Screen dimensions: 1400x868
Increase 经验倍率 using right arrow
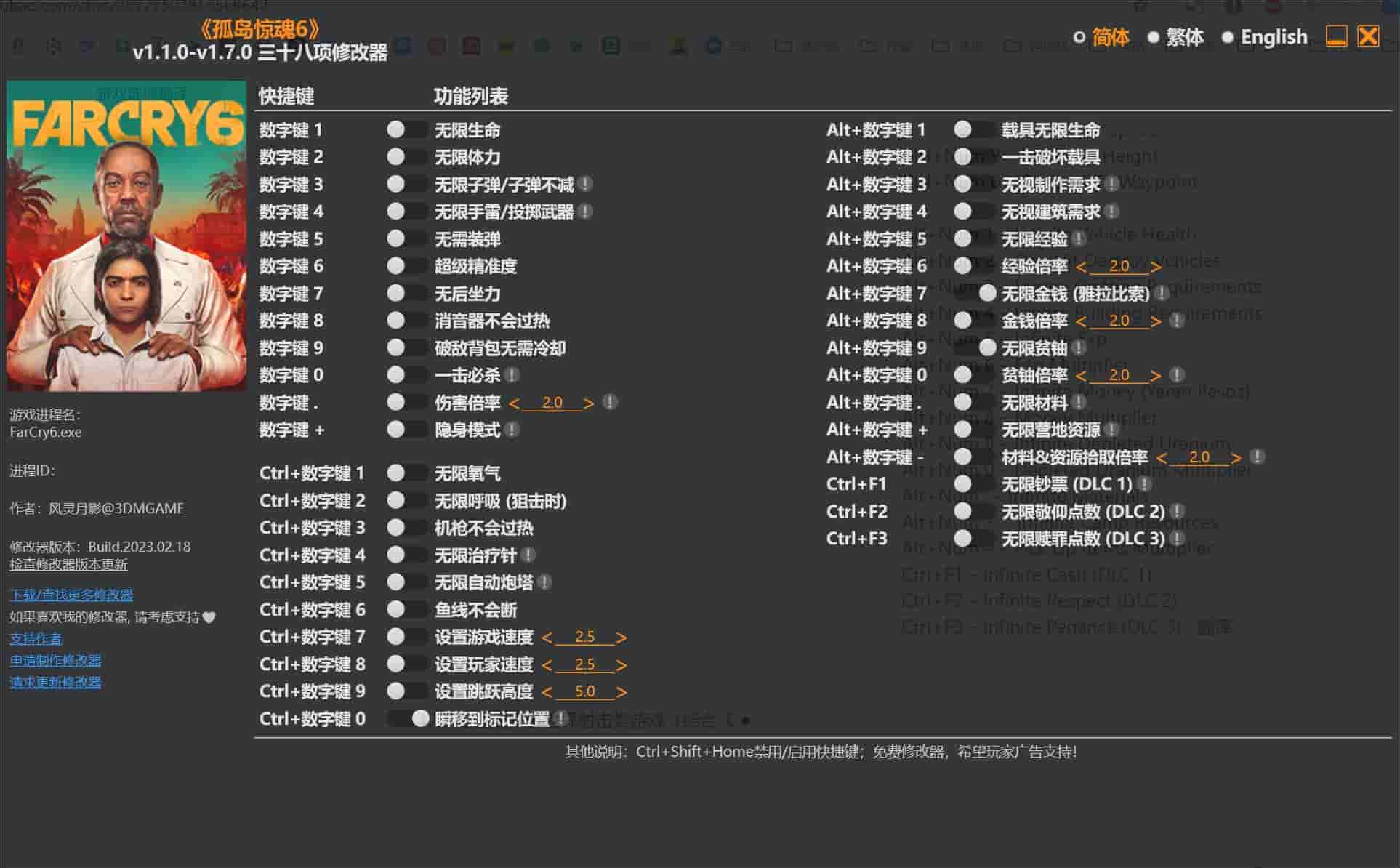tap(1156, 266)
